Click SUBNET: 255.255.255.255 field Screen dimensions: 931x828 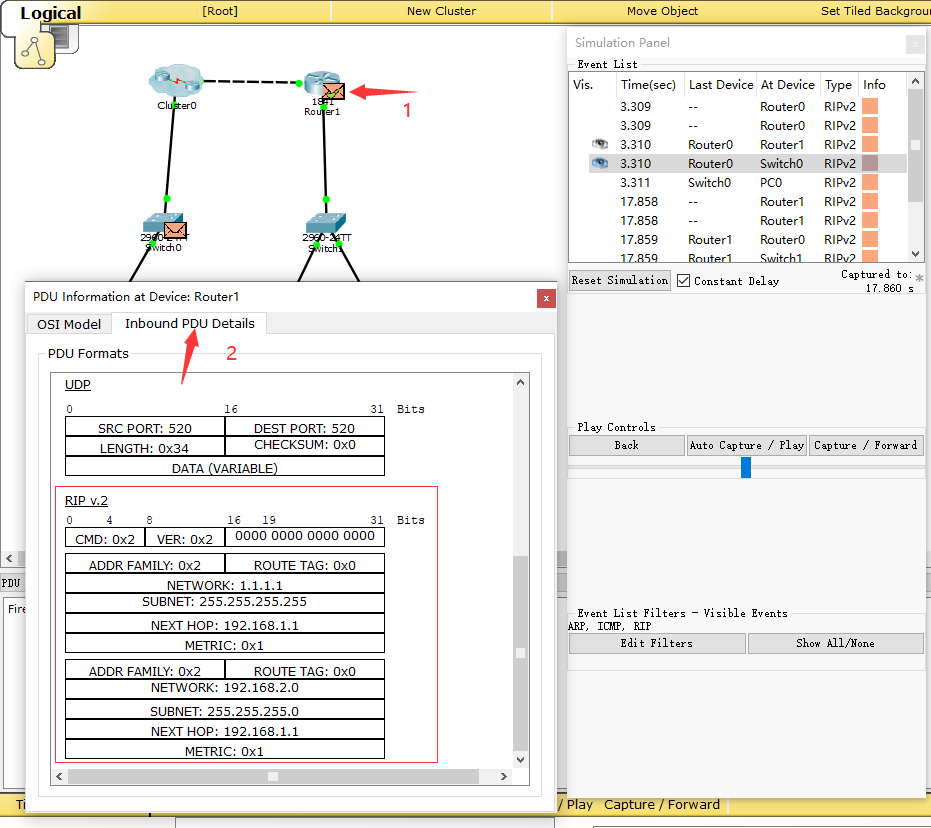pyautogui.click(x=224, y=602)
